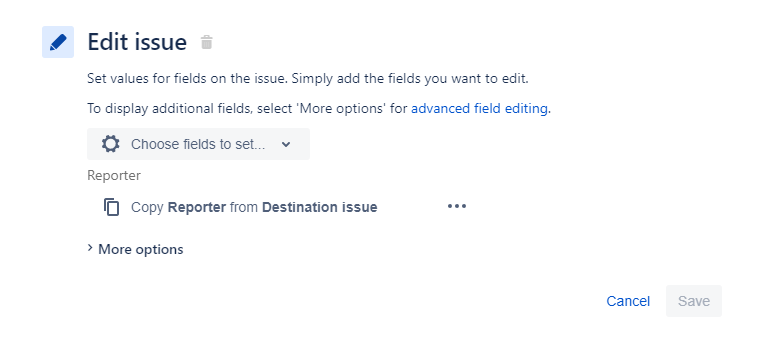Click the copy icon beside Copy Reporter
This screenshot has width=776, height=362.
[x=111, y=207]
